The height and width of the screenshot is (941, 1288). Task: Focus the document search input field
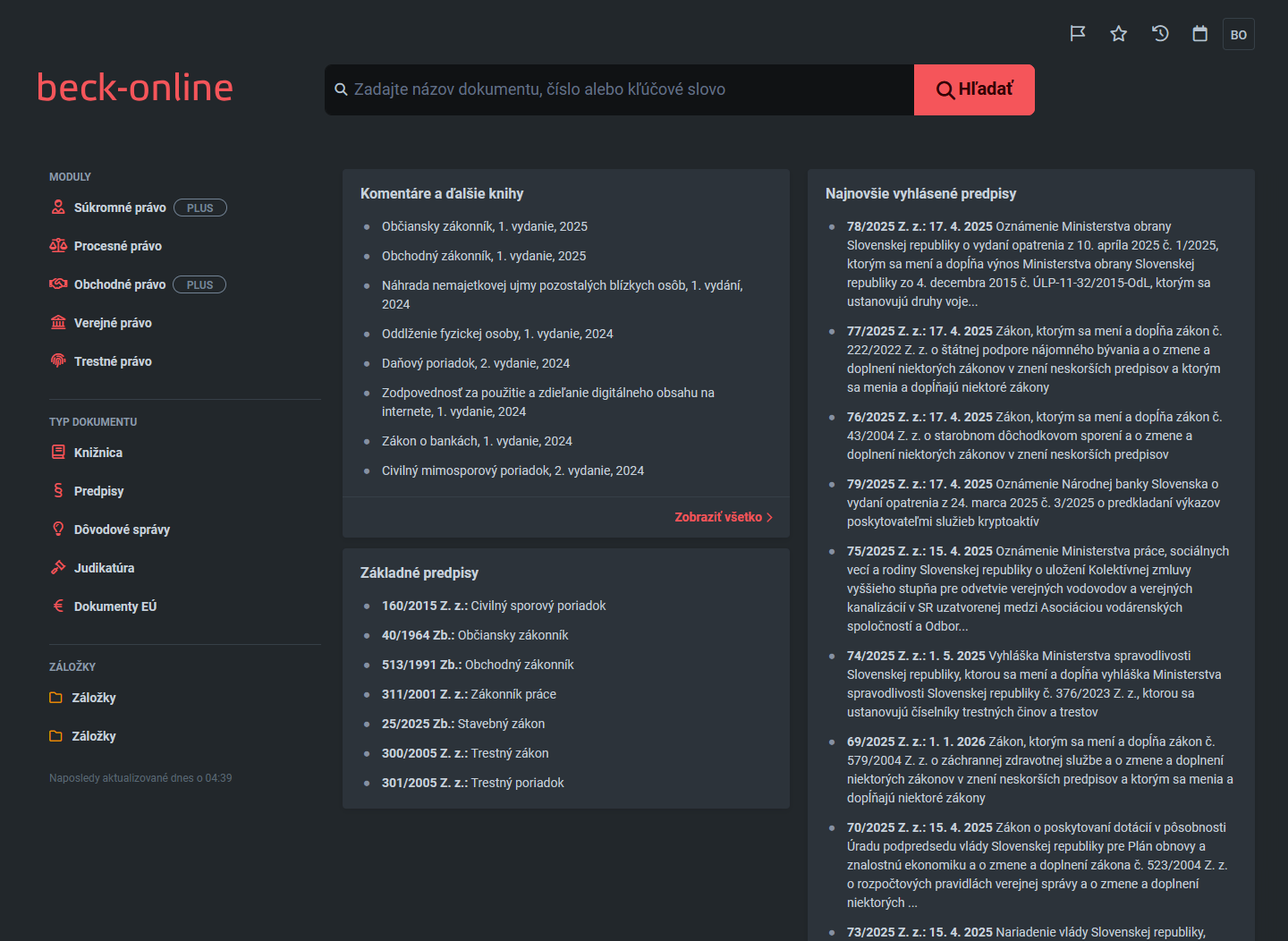[619, 89]
